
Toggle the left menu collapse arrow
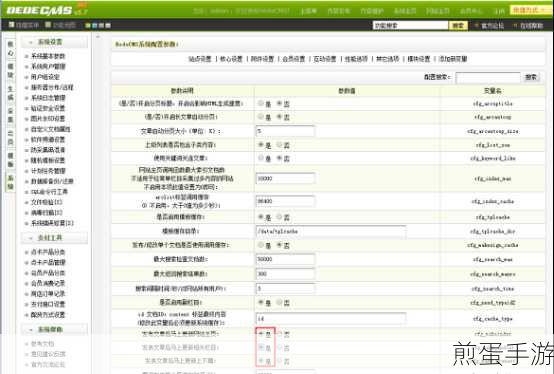(x=98, y=36)
